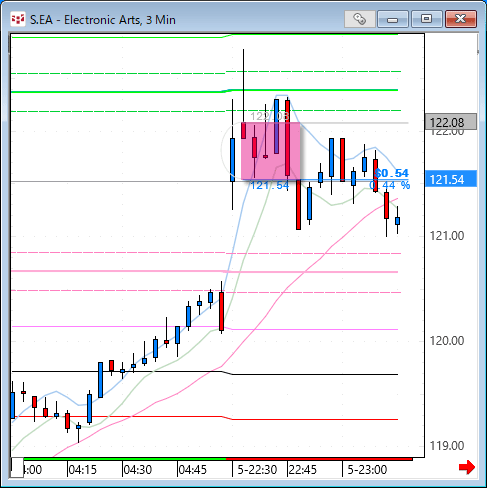Click the 121.54 label below pink box
The height and width of the screenshot is (488, 487).
(x=269, y=185)
